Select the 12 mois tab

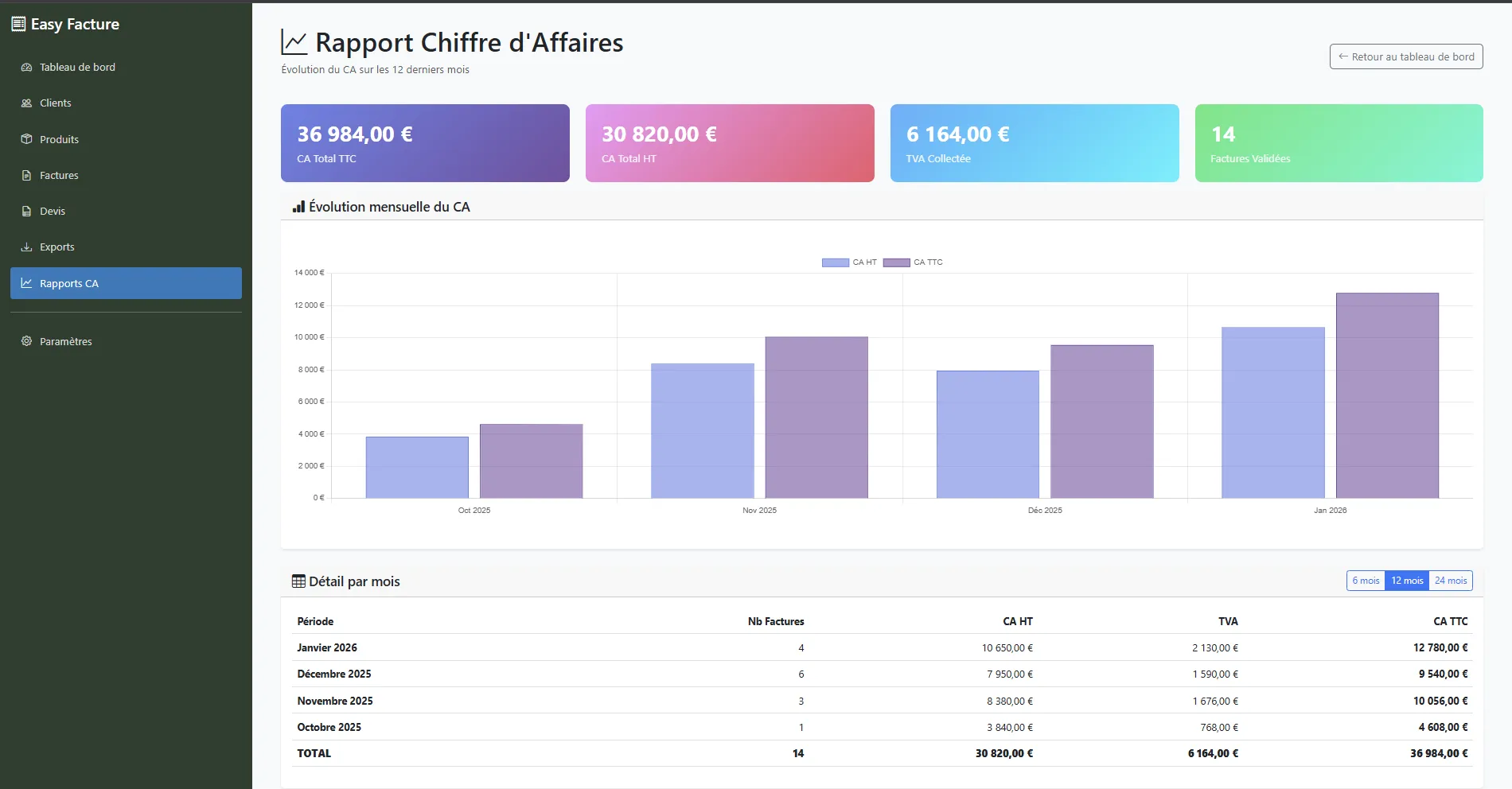(x=1407, y=581)
